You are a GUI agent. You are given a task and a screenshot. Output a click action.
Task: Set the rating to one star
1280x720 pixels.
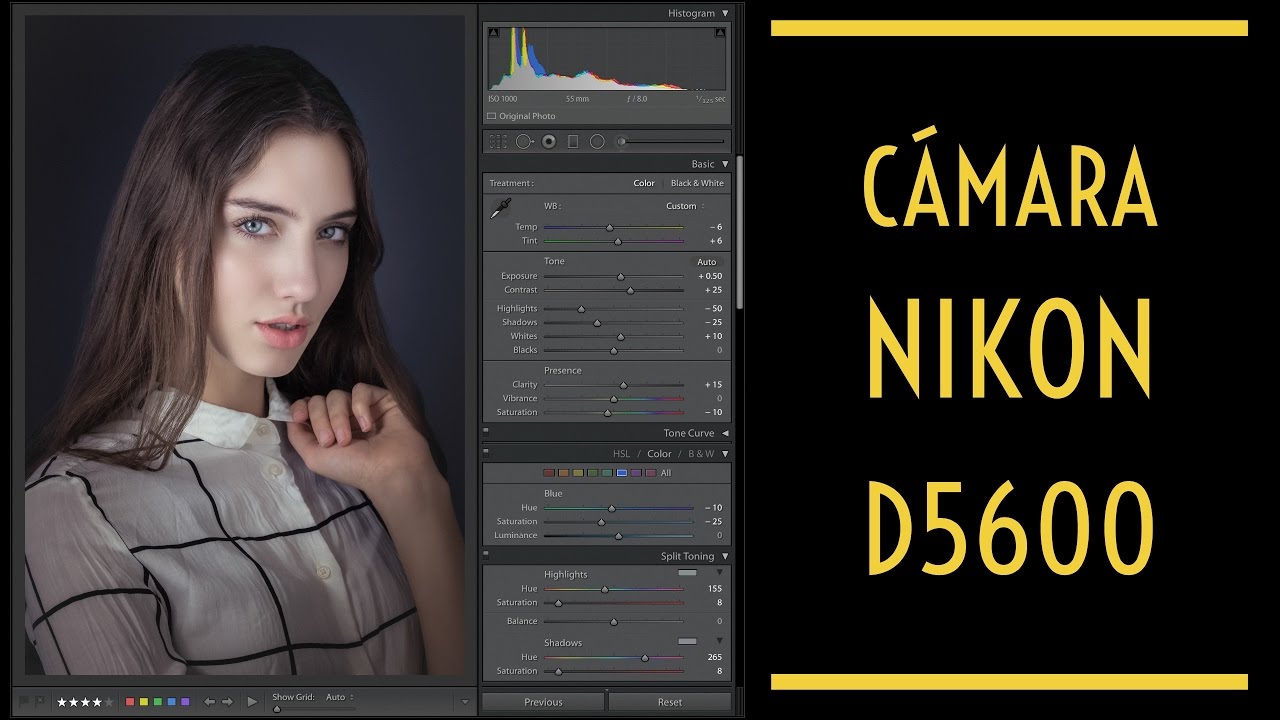62,702
